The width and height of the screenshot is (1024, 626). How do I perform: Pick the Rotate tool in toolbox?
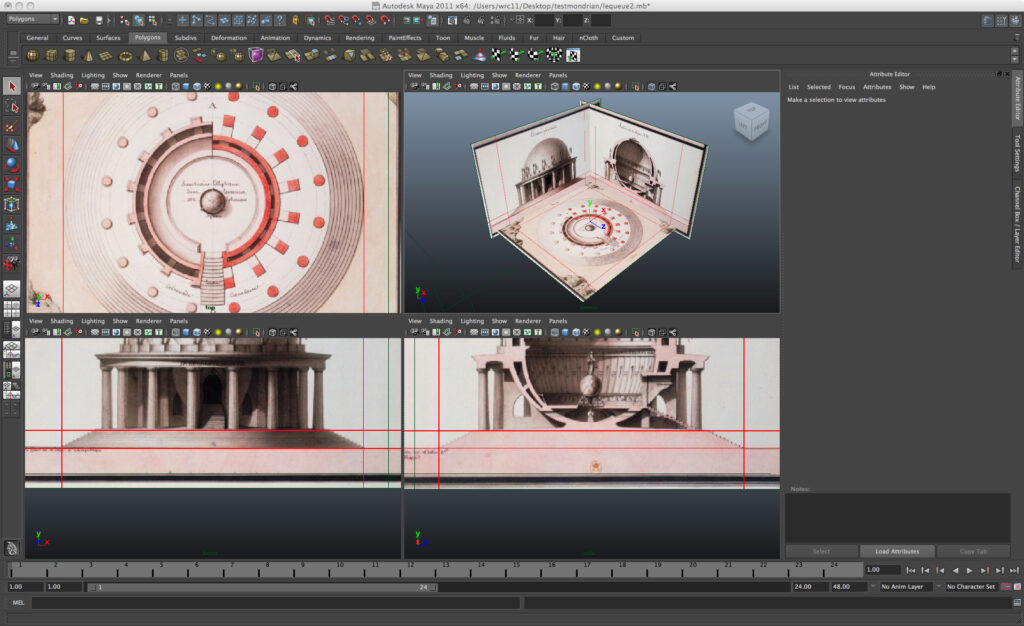(12, 165)
